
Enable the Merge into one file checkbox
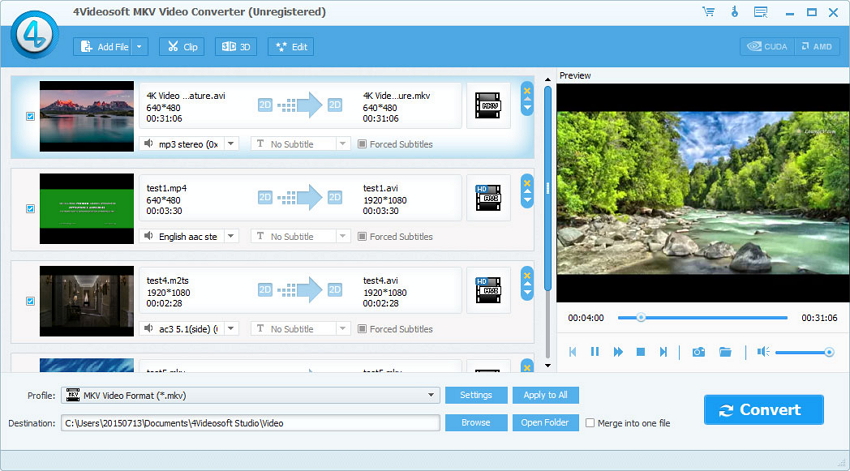tap(590, 423)
